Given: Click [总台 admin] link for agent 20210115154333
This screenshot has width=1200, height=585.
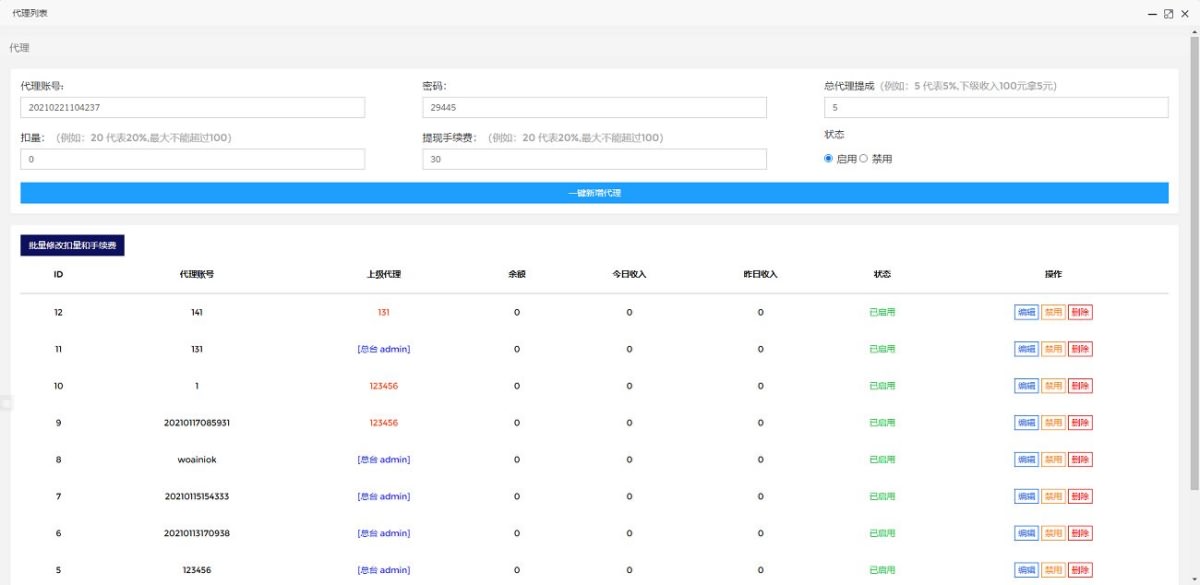Looking at the screenshot, I should click(x=384, y=497).
